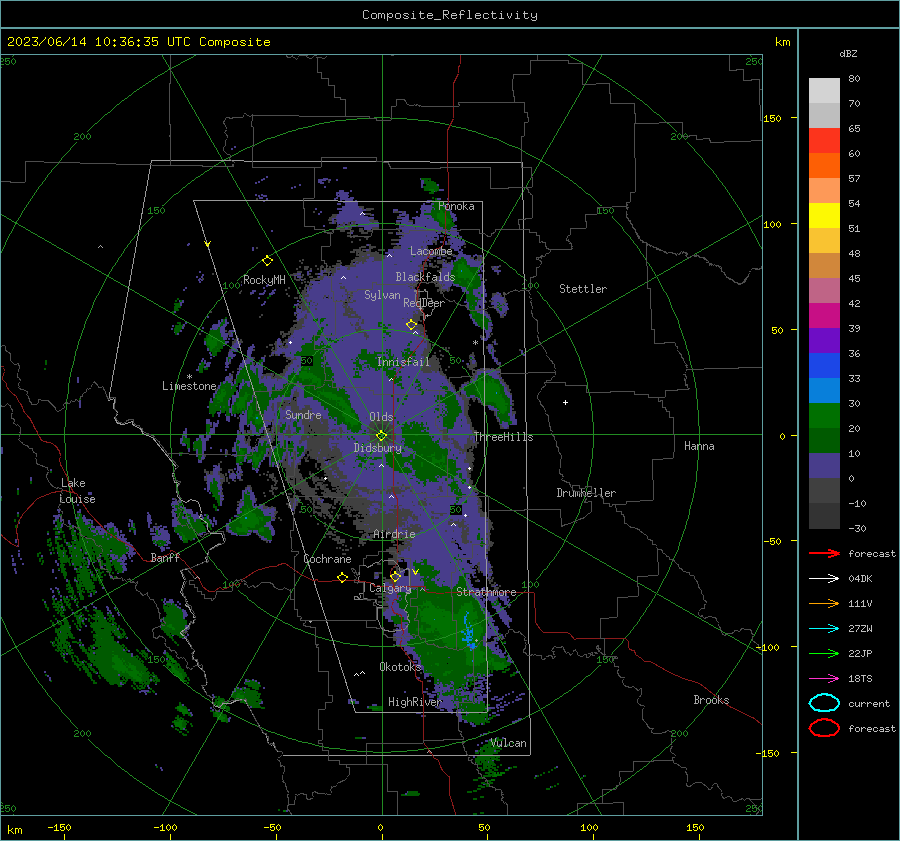Click the RedDeer city label
Screen dimensions: 900x841
[x=424, y=303]
